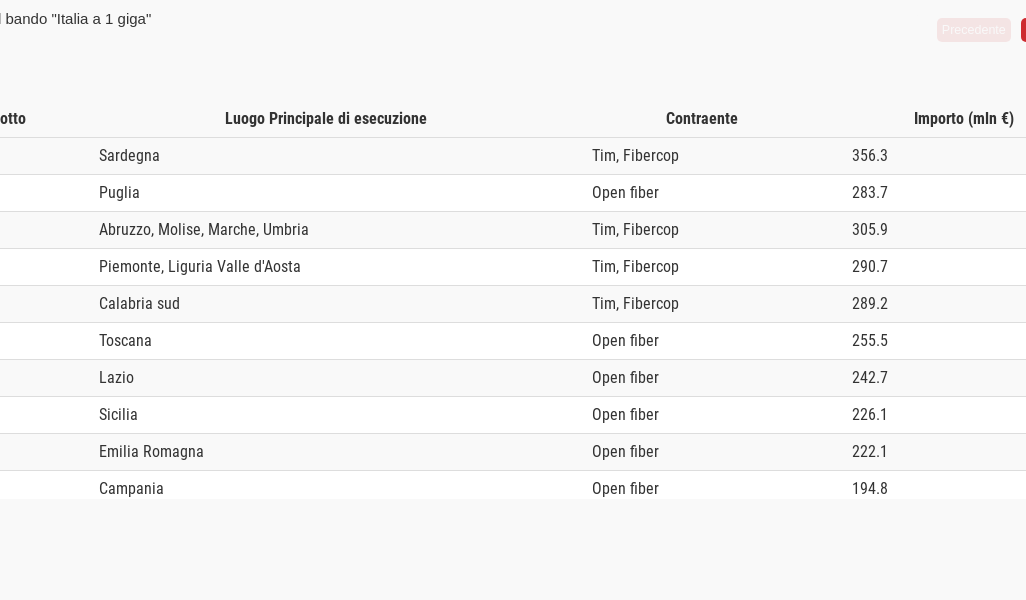Click the Piemonte, Liguria Valle d'Aosta cell
Screen dimensions: 1026x600
[x=199, y=267]
